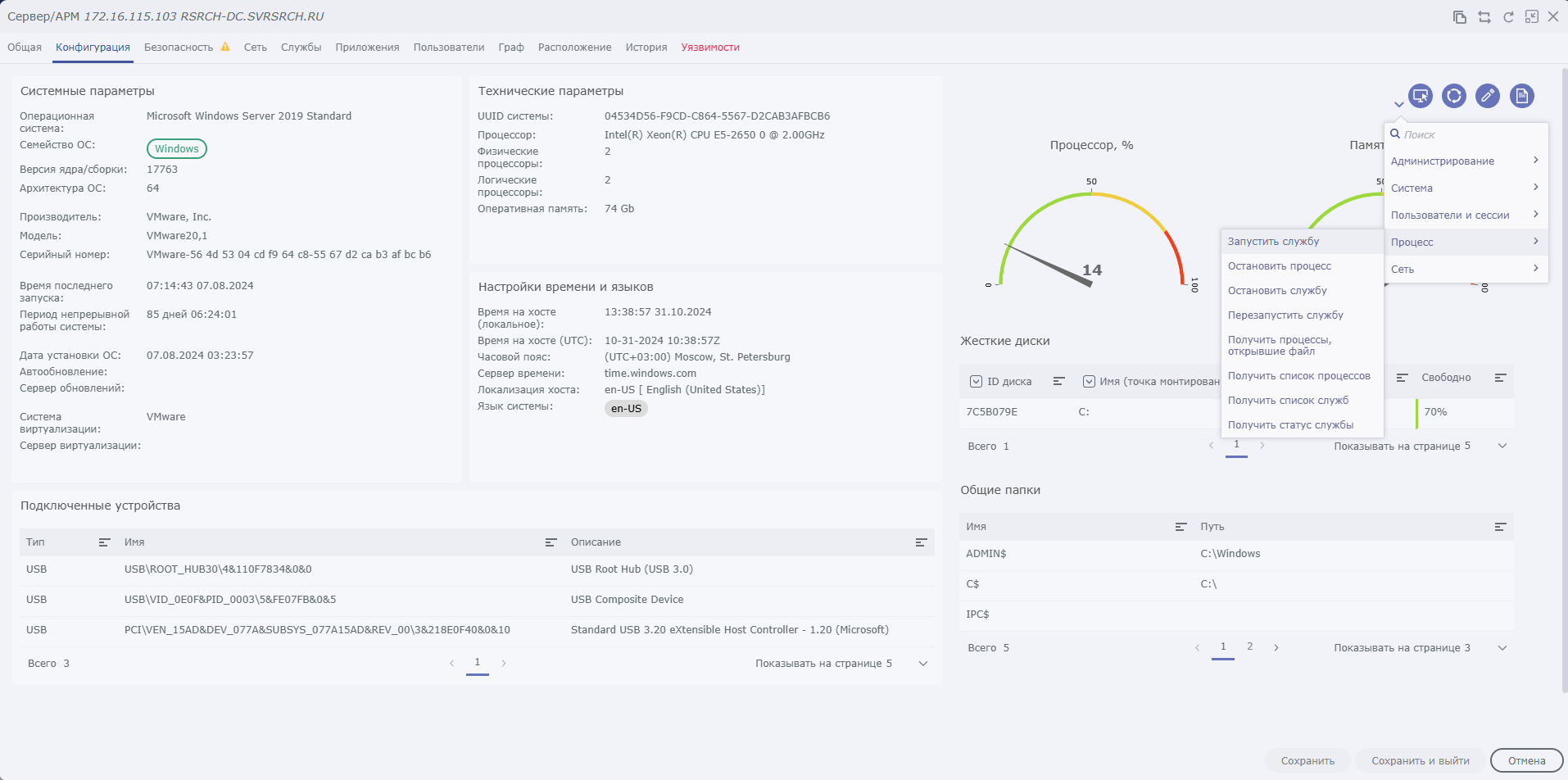Click the Сохранить и выйти button
The height and width of the screenshot is (780, 1568).
tap(1421, 761)
